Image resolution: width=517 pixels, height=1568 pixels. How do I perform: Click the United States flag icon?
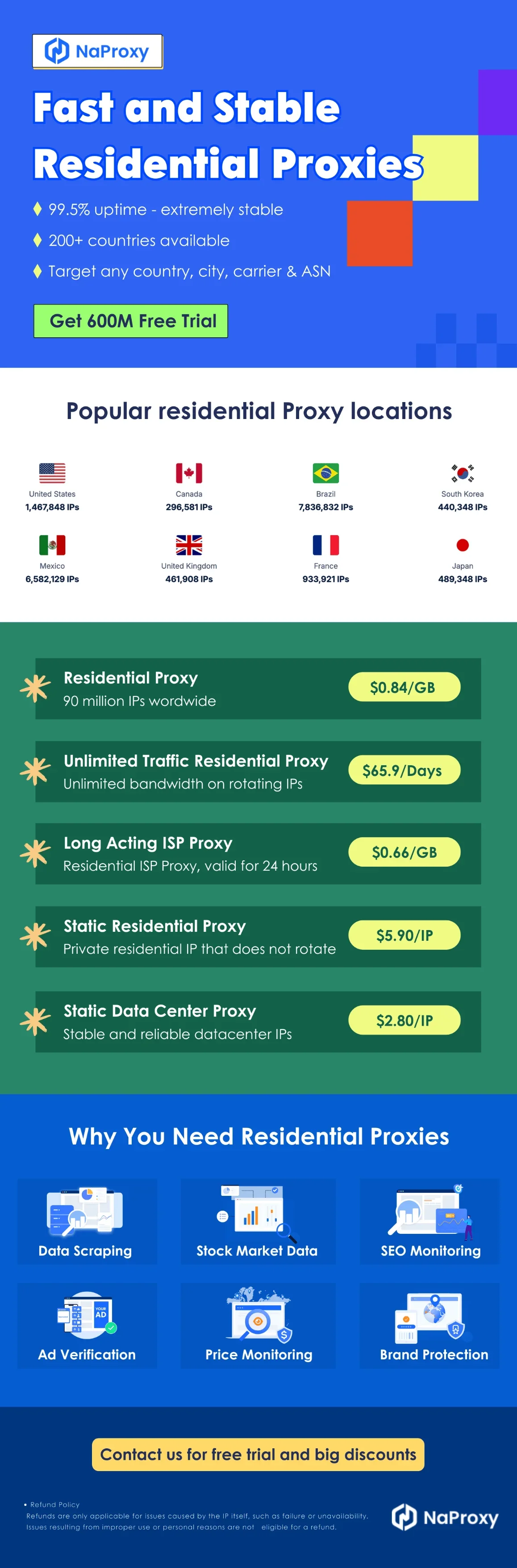(x=52, y=473)
